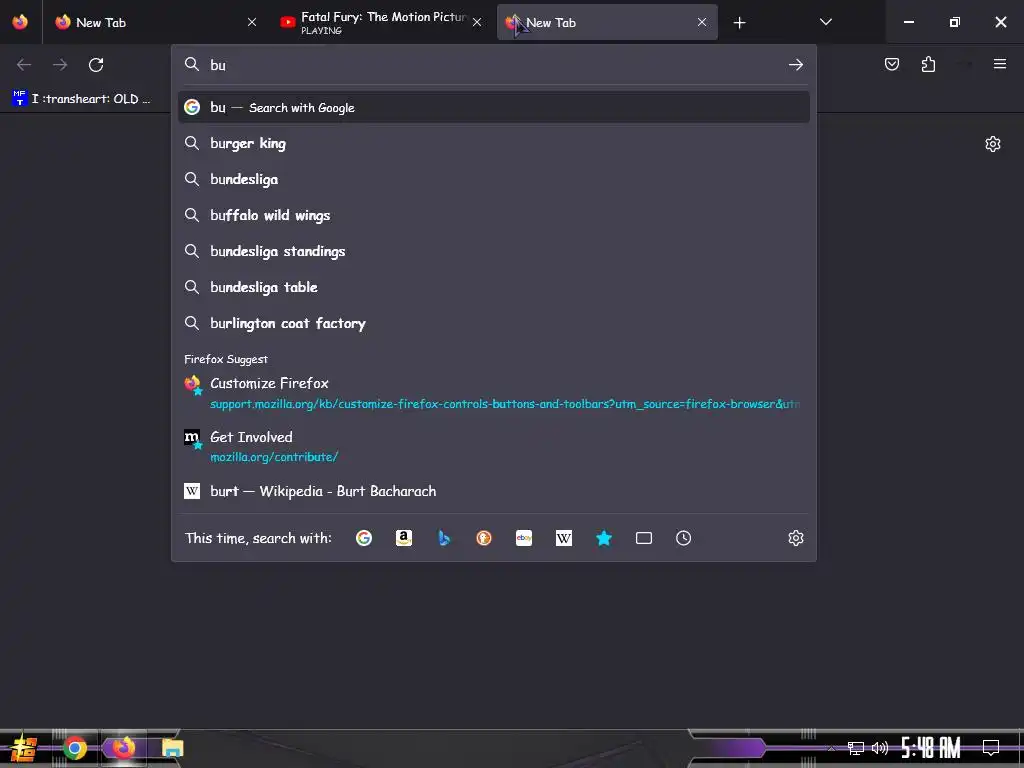Go back one page
Viewport: 1024px width, 768px height.
(24, 65)
